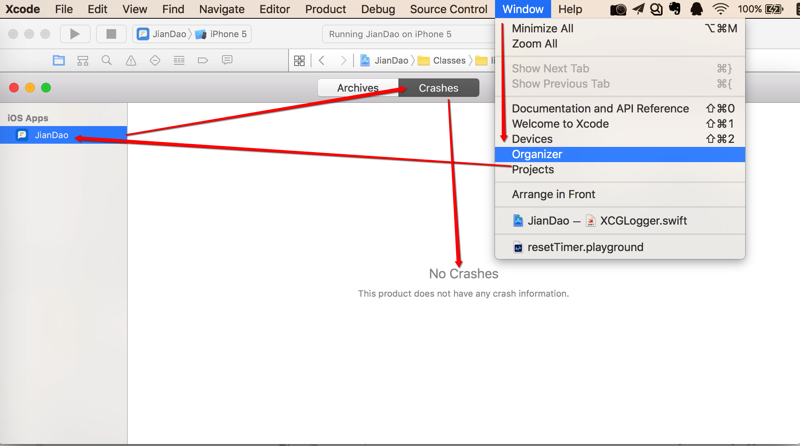Open the Wi-Fi status menu
This screenshot has width=800, height=446.
720,9
